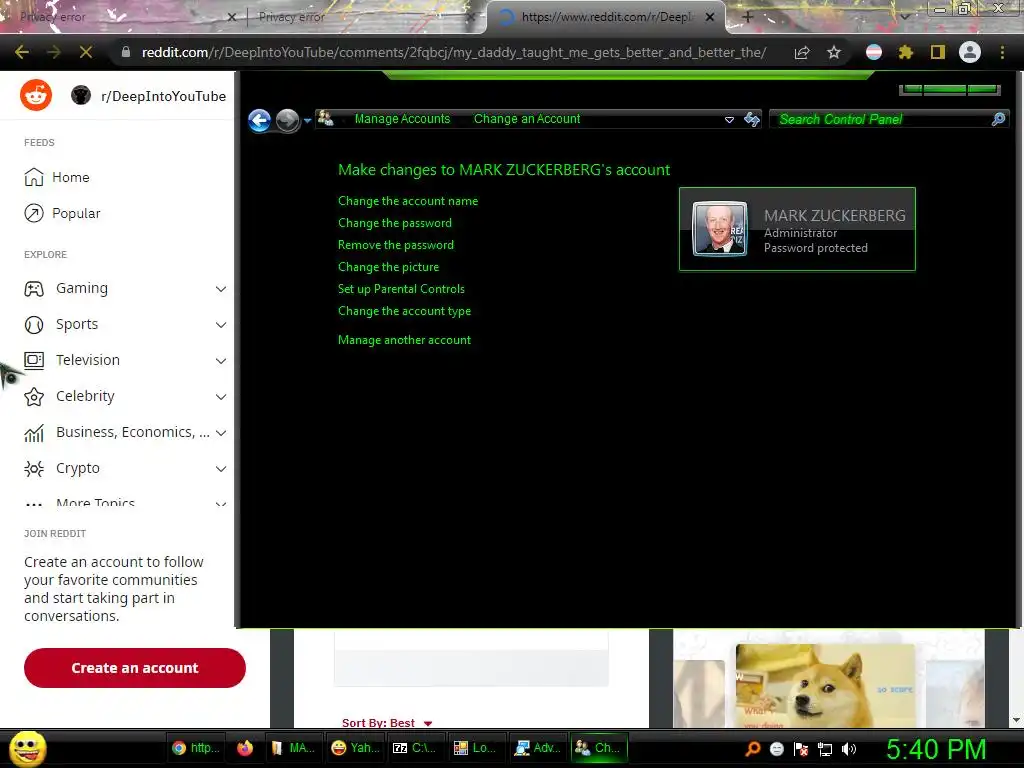Click the Sports ball icon
This screenshot has width=1024, height=768.
34,325
